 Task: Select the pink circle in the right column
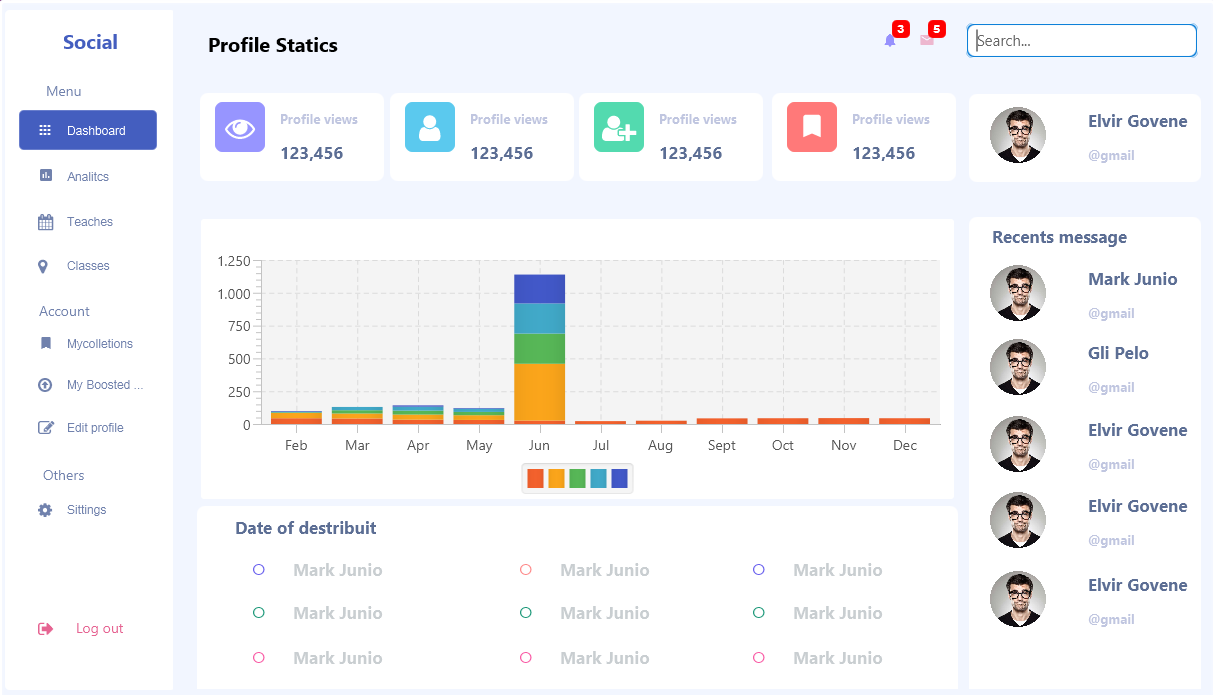point(758,658)
